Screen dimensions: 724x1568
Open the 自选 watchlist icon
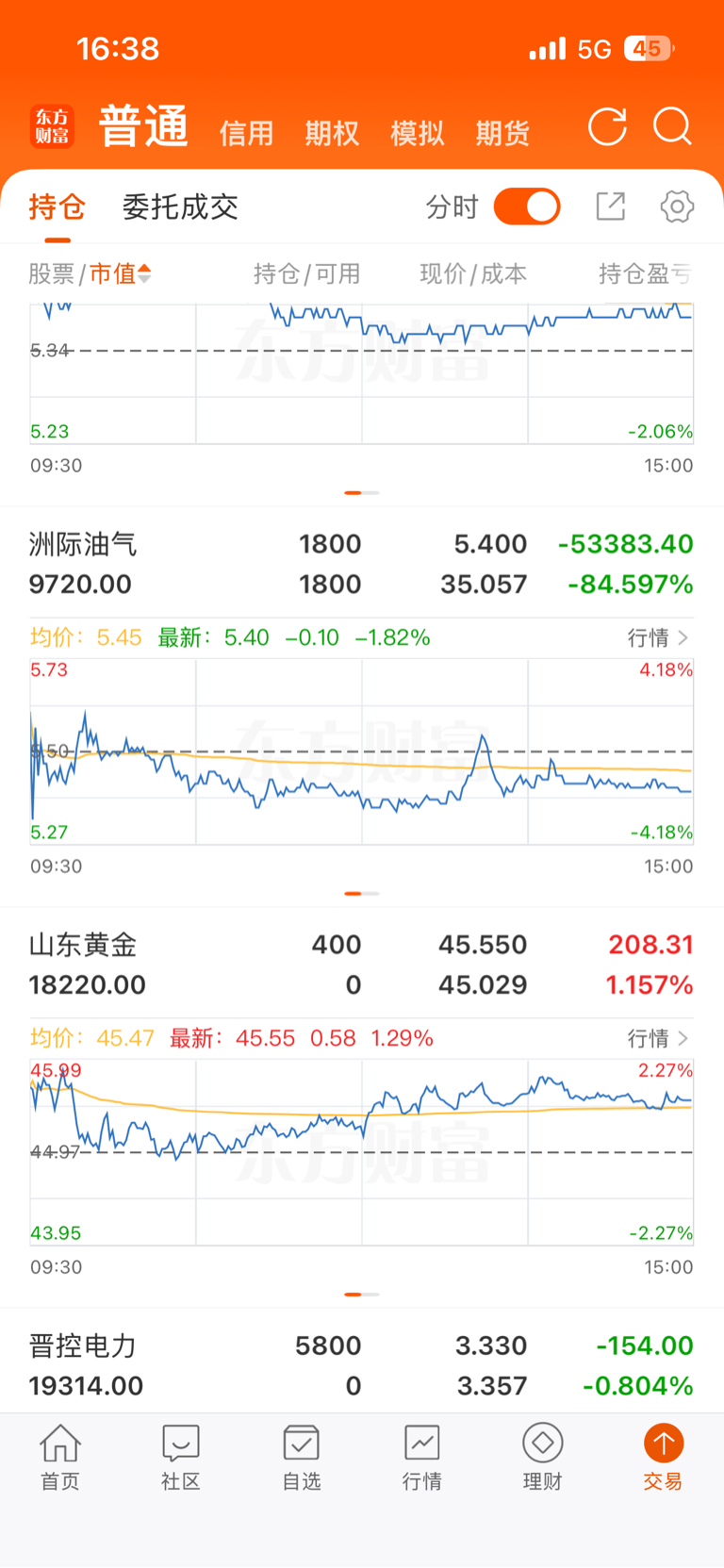[x=302, y=1457]
